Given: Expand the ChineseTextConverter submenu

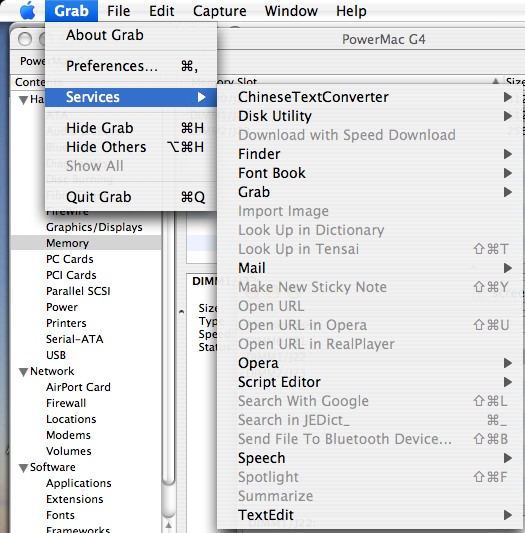Looking at the screenshot, I should 370,97.
